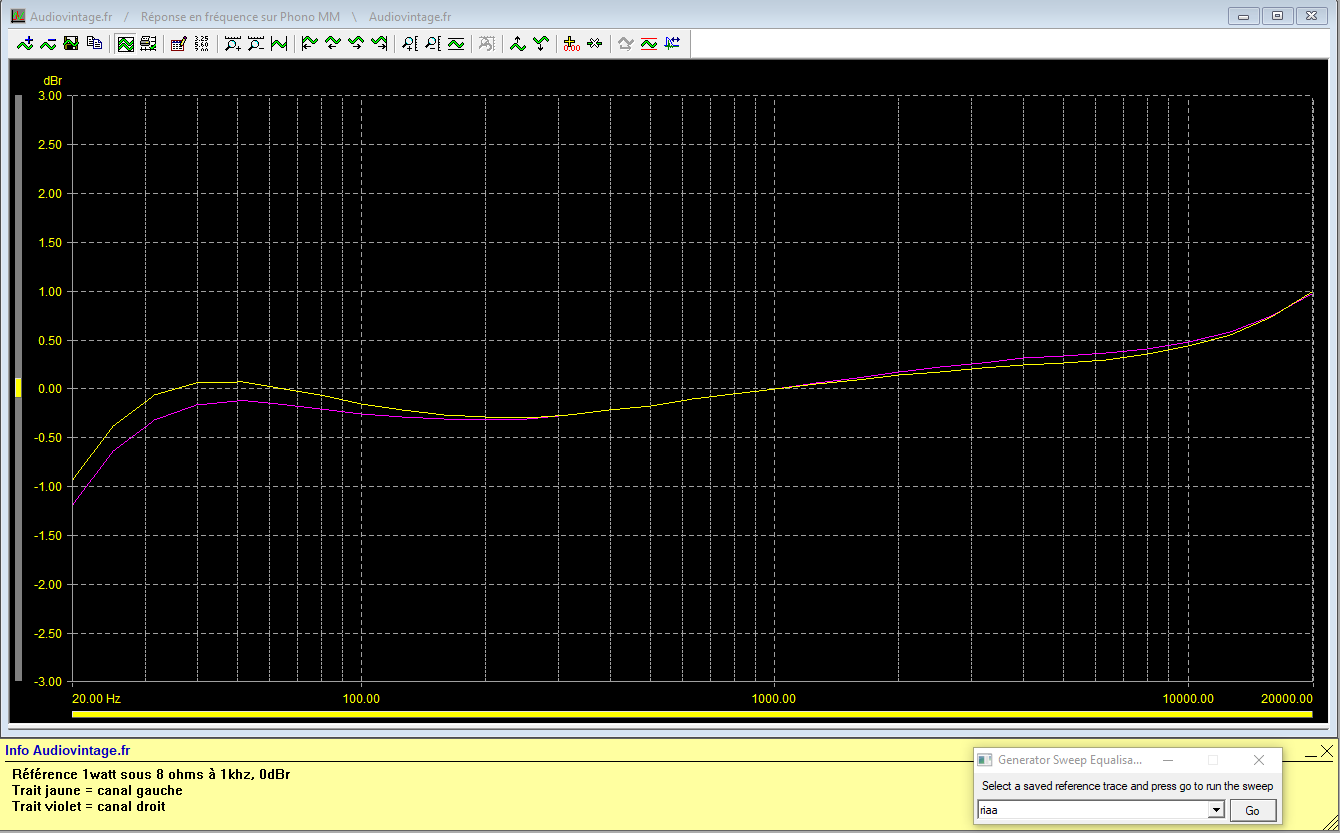Click vertical zoom in magnifier icon
Image resolution: width=1340 pixels, height=833 pixels.
pyautogui.click(x=410, y=43)
